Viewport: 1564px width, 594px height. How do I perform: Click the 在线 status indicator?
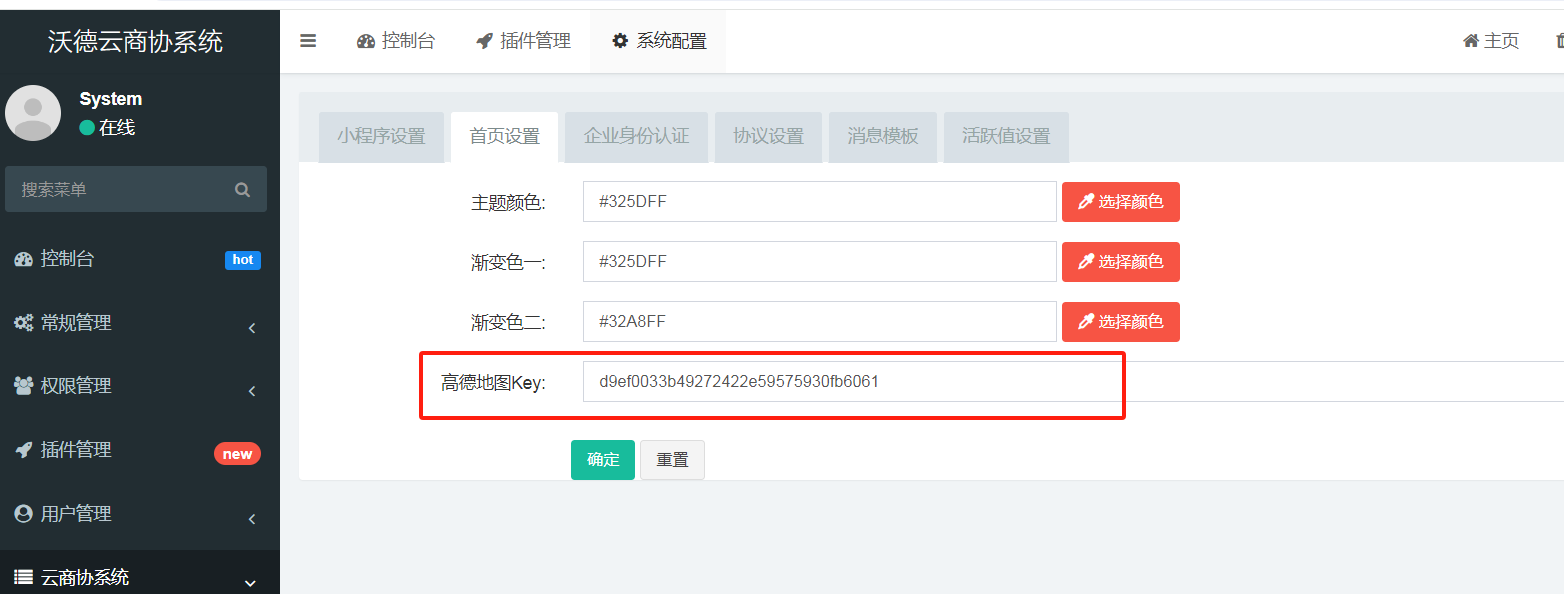(107, 127)
